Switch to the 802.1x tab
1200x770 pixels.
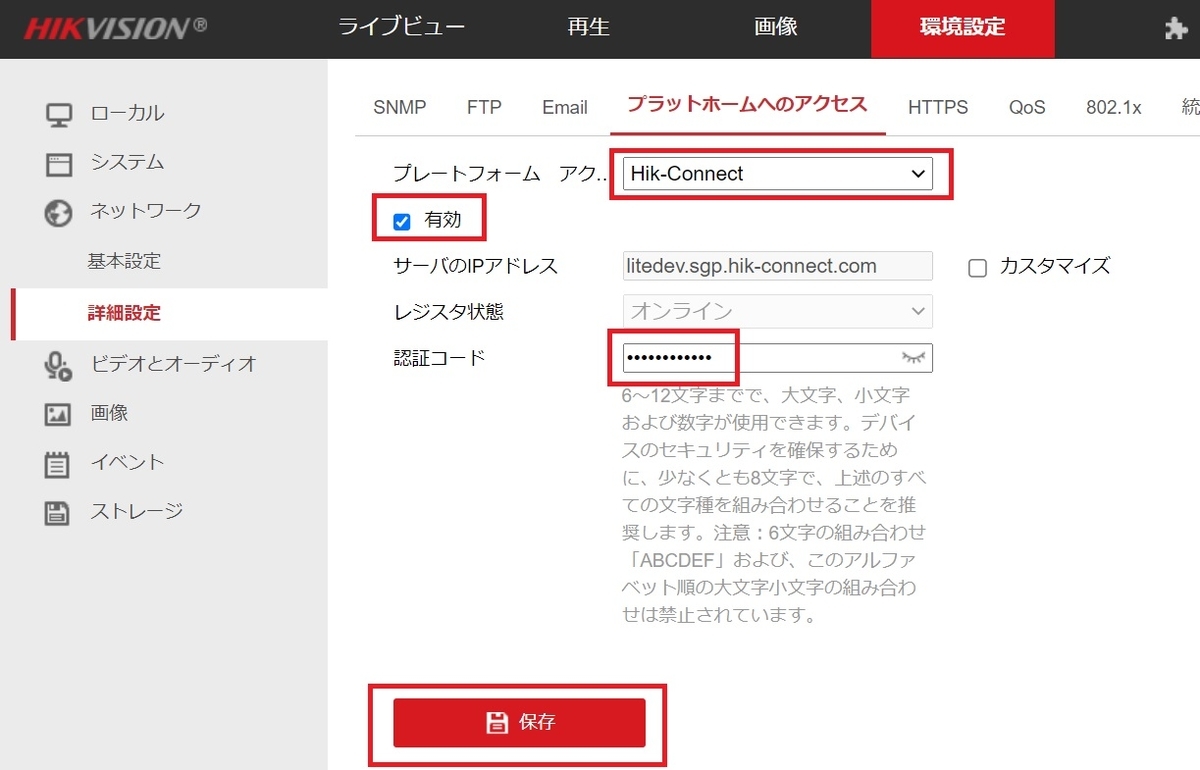click(1114, 108)
